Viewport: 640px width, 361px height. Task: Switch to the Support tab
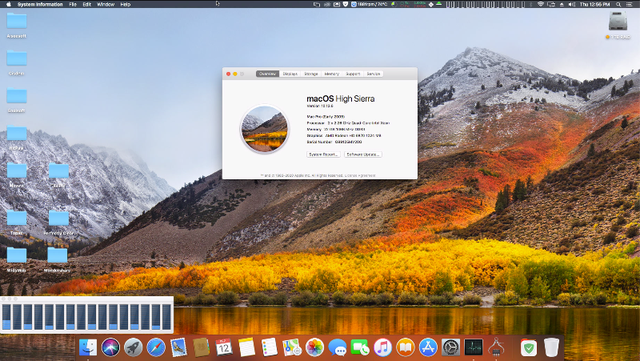tap(353, 74)
